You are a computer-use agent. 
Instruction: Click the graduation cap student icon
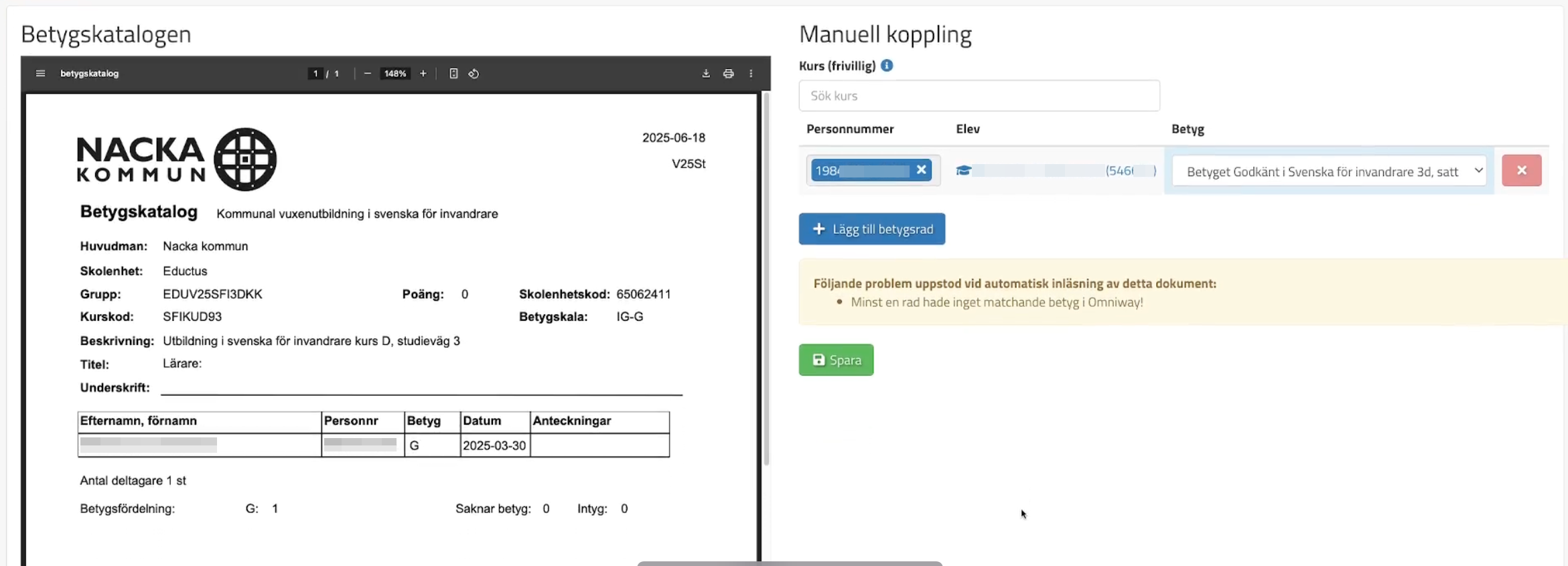point(963,171)
